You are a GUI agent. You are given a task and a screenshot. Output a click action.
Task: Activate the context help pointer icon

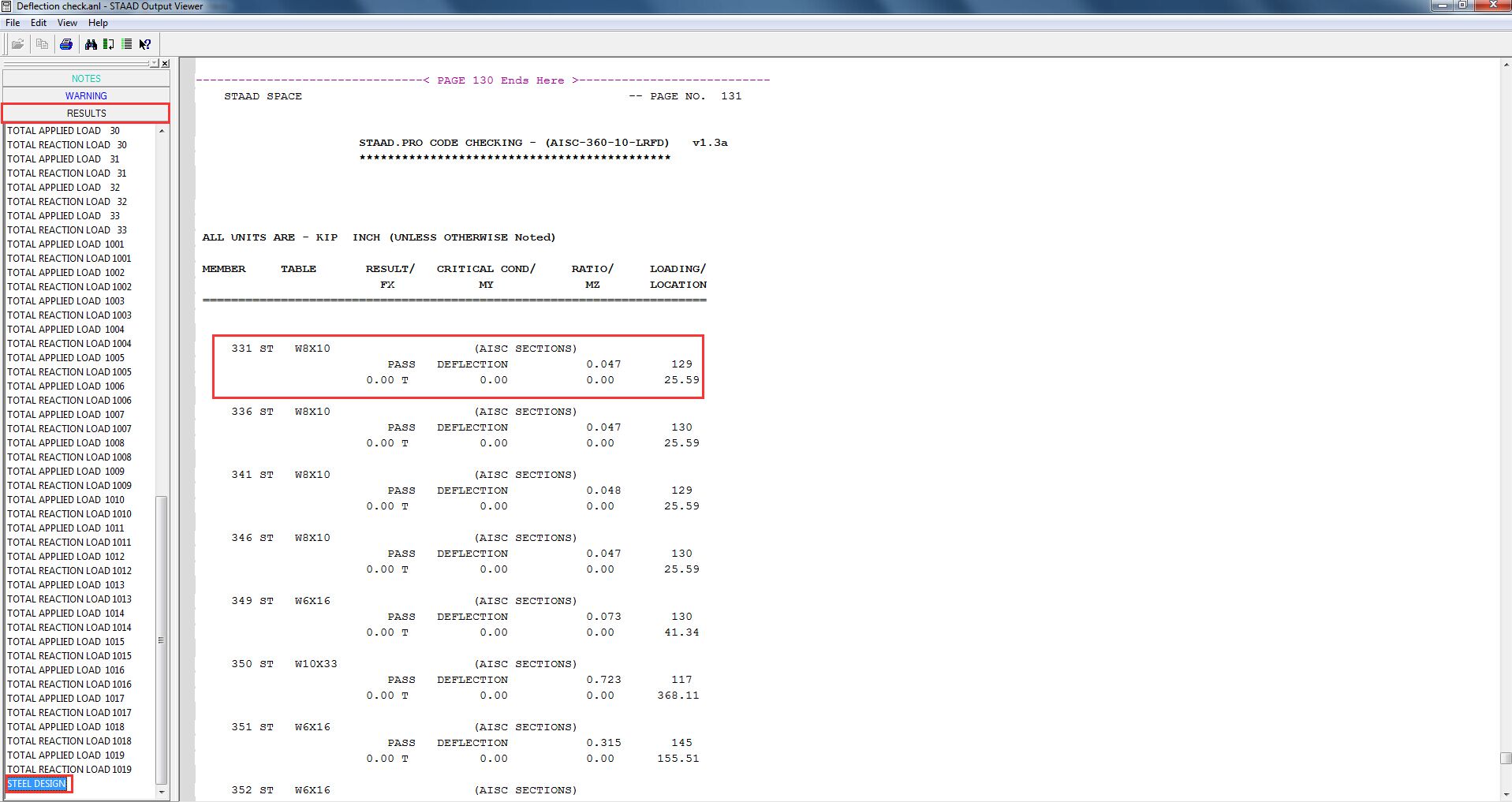(x=145, y=44)
